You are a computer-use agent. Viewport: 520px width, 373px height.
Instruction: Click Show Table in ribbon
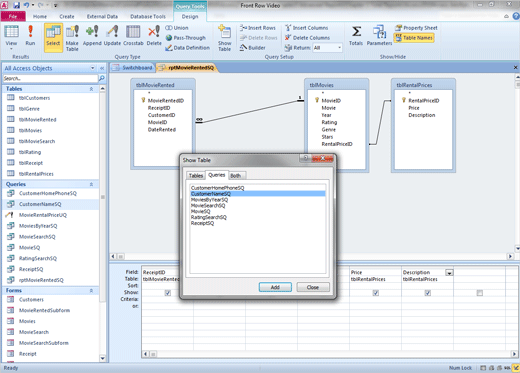click(225, 38)
